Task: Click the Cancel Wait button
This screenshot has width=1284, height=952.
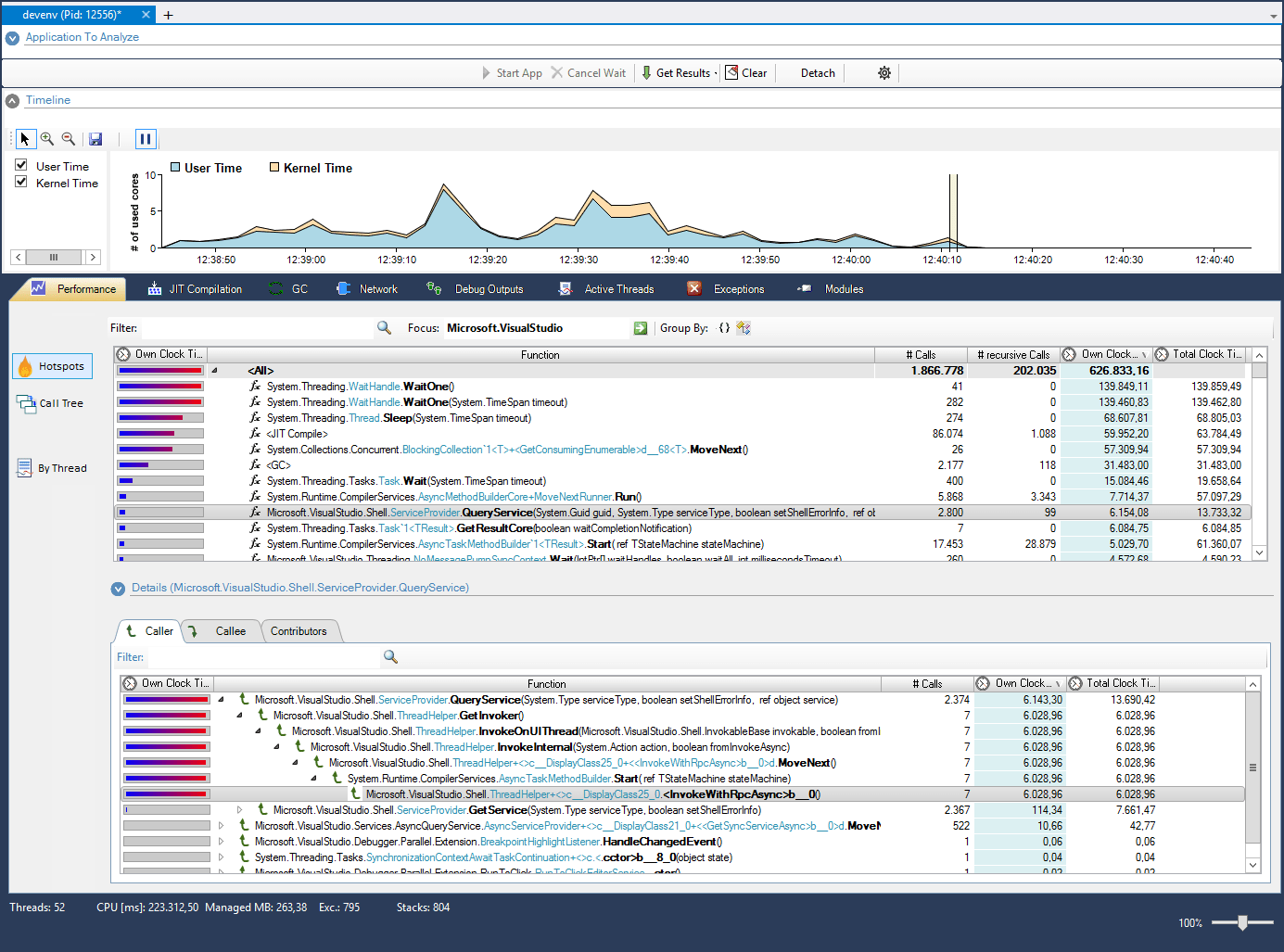Action: pos(589,73)
